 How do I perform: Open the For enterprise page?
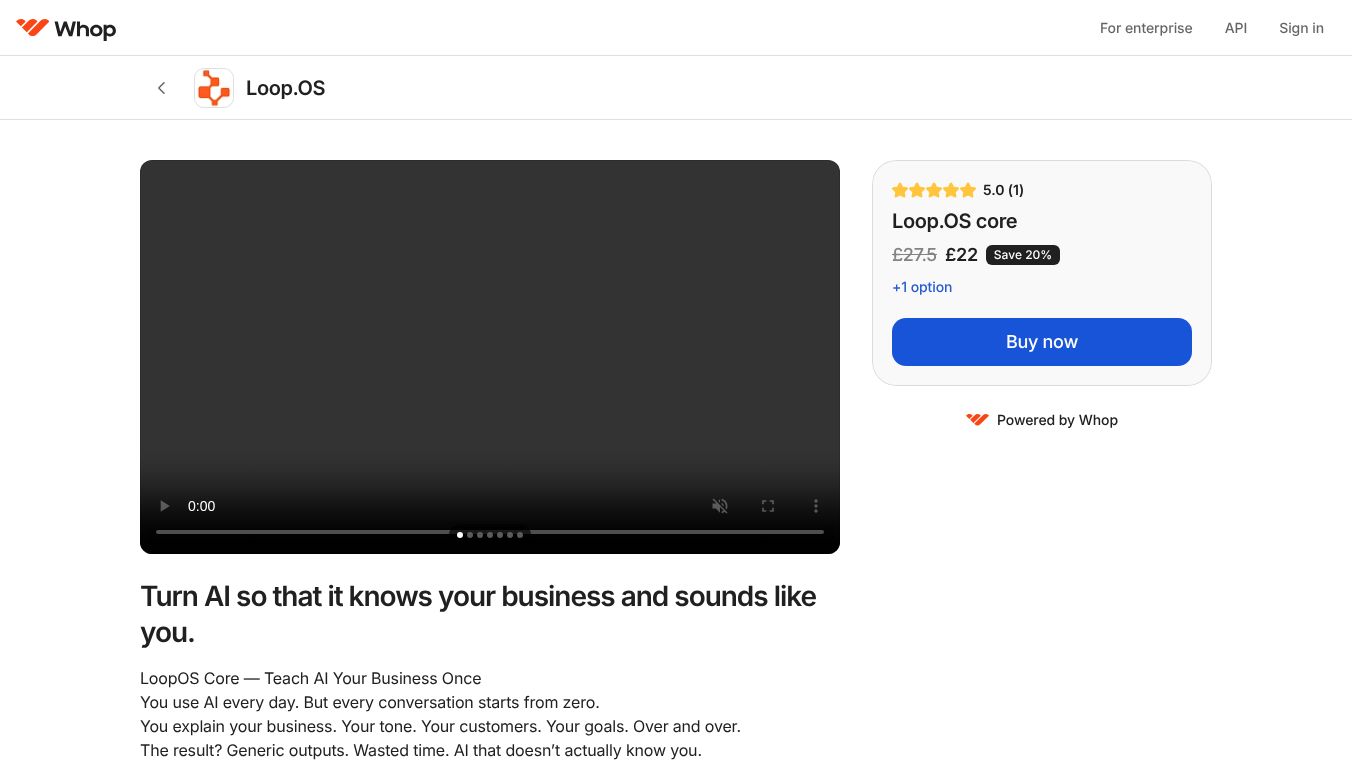[x=1146, y=28]
